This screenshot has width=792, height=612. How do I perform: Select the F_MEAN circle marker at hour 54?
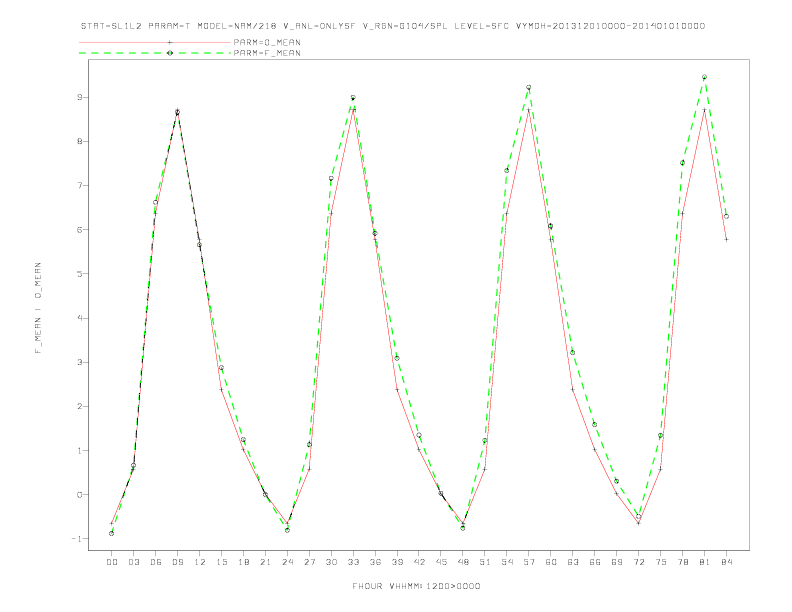[x=507, y=170]
